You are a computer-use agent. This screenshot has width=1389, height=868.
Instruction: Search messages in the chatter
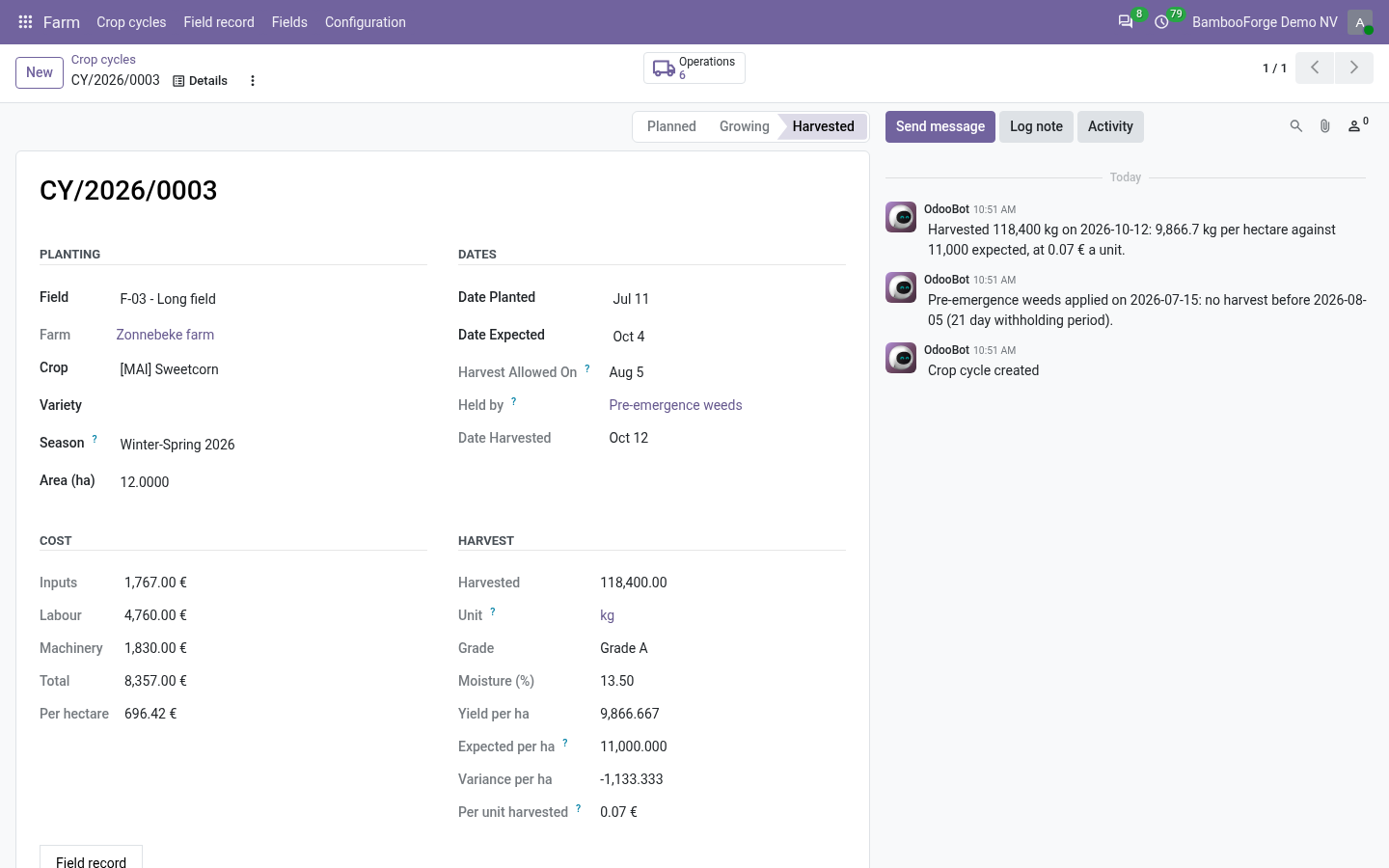1296,126
